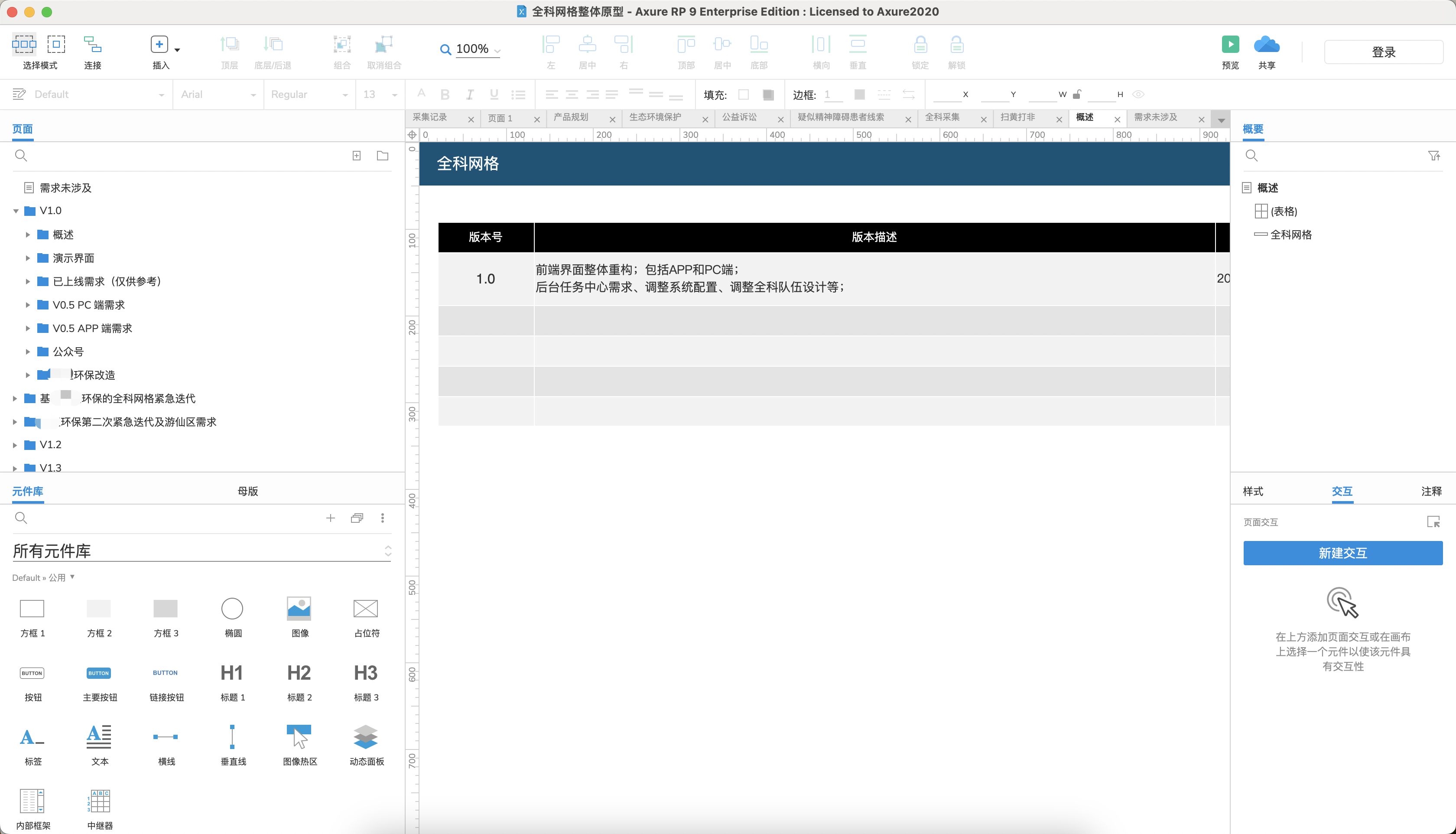Click the 横向 distribute horizontally icon
Viewport: 1456px width, 834px height.
(x=821, y=44)
